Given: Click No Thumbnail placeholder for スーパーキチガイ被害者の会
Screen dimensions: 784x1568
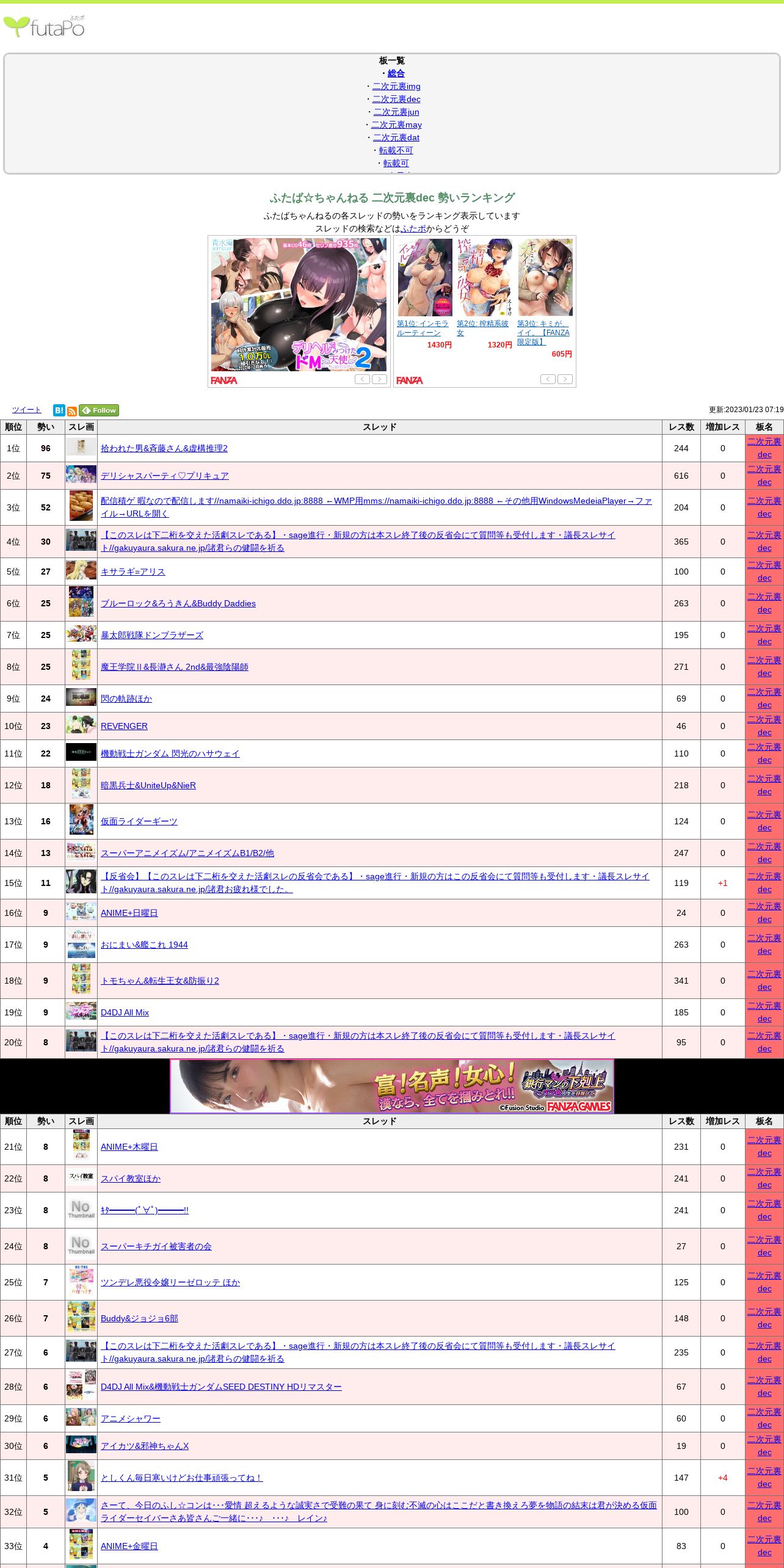Looking at the screenshot, I should (81, 1245).
